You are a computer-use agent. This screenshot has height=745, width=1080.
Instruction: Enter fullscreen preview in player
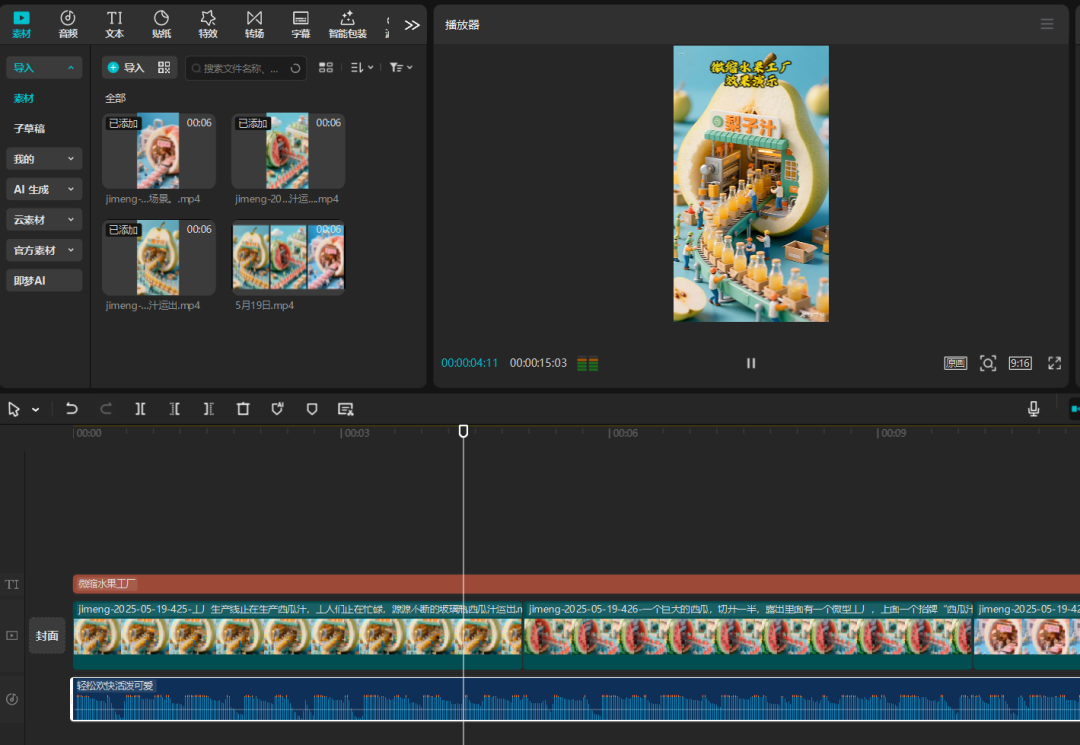pos(1054,363)
